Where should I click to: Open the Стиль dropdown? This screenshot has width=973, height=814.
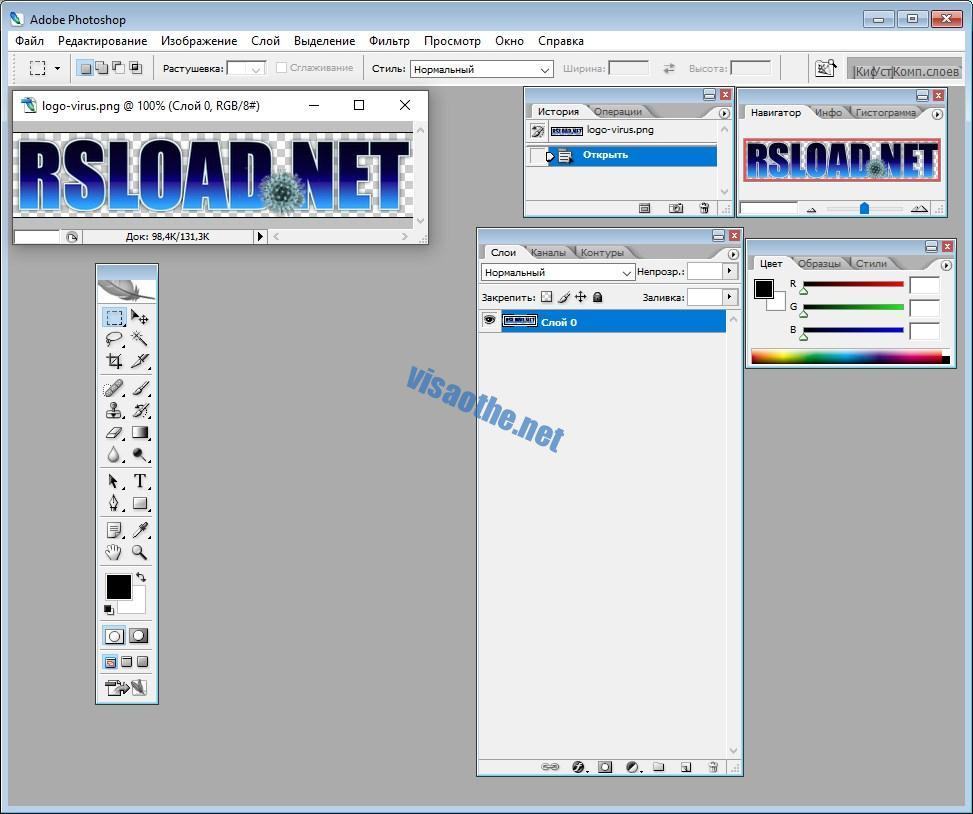click(x=482, y=69)
